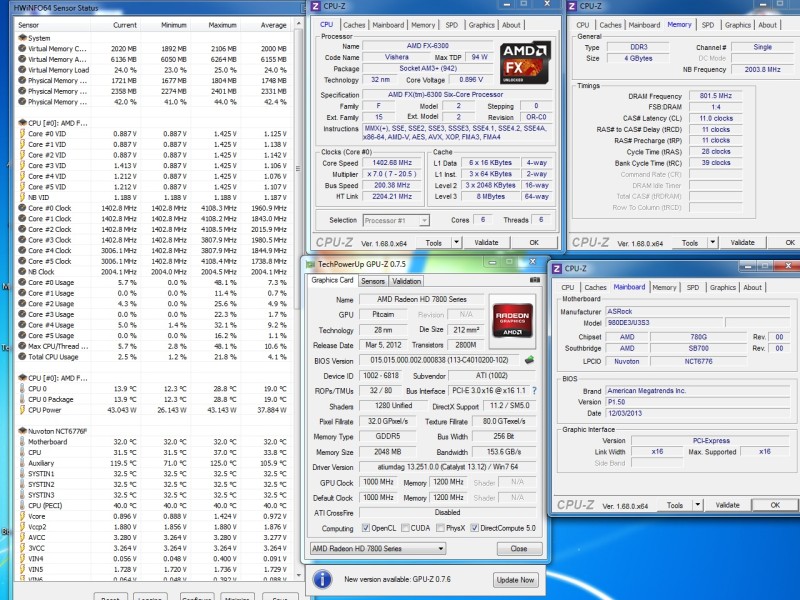Click the CPU Power sensor icon
This screenshot has height=600, width=800.
point(22,410)
